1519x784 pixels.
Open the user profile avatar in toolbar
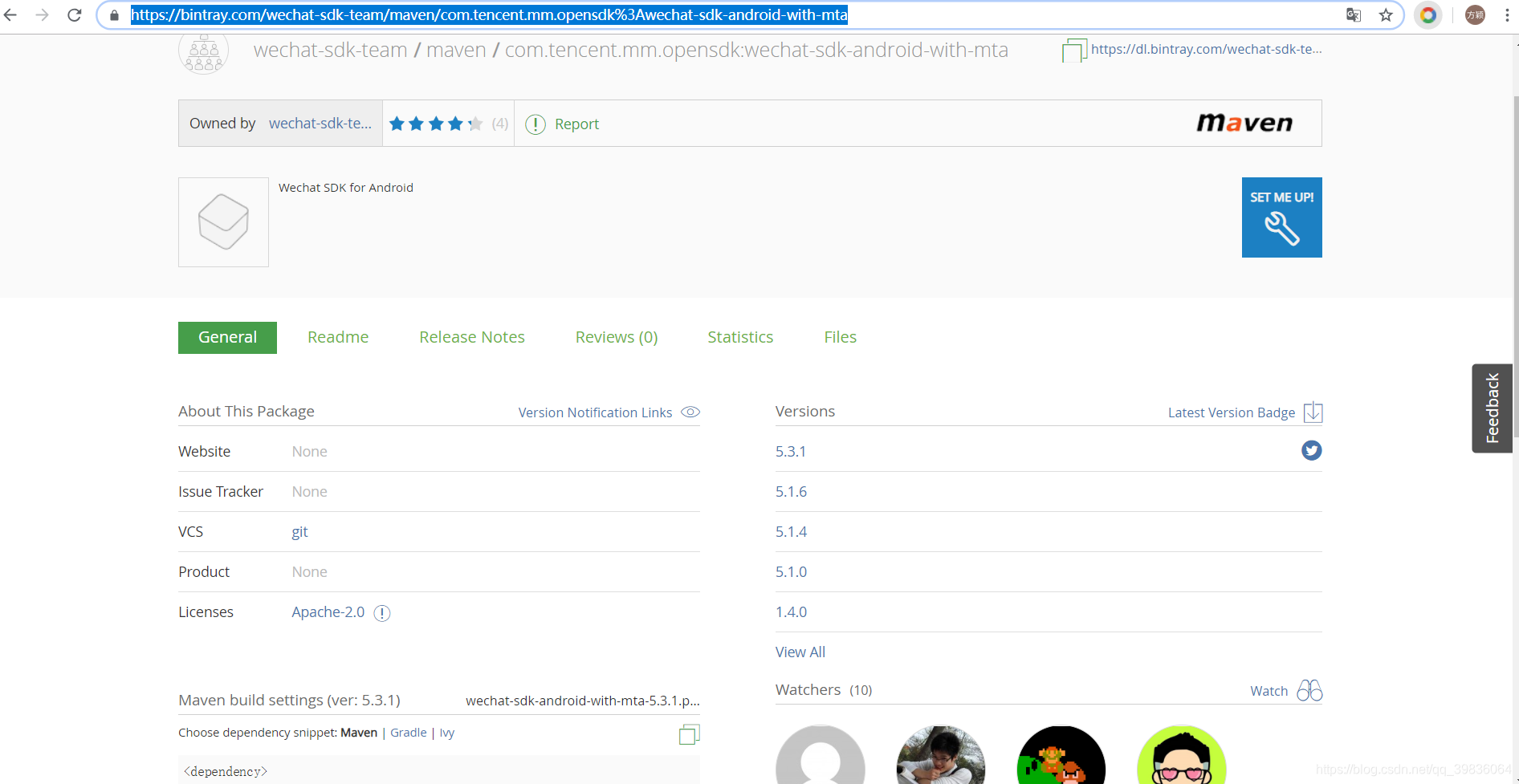coord(1476,15)
